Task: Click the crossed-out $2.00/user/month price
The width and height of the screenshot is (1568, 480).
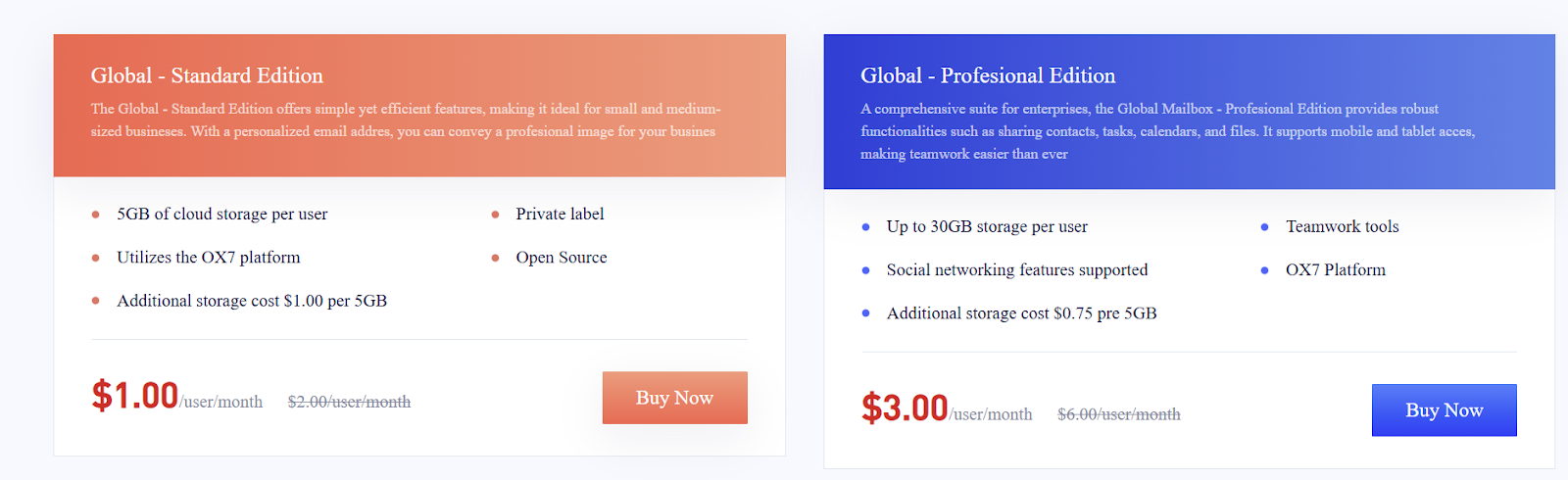Action: click(349, 402)
